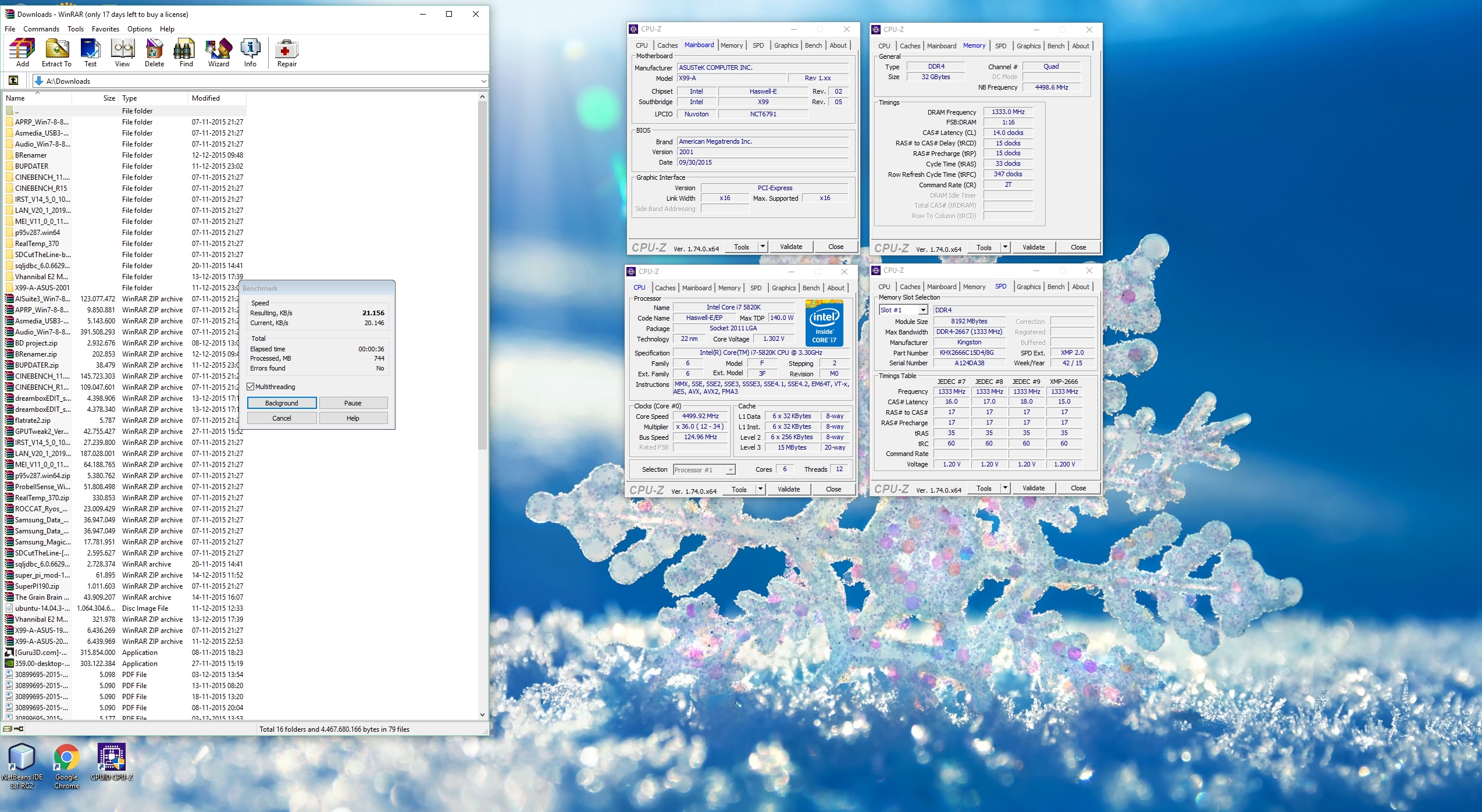The width and height of the screenshot is (1482, 812).
Task: Sort files by the Name column header
Action: point(37,98)
